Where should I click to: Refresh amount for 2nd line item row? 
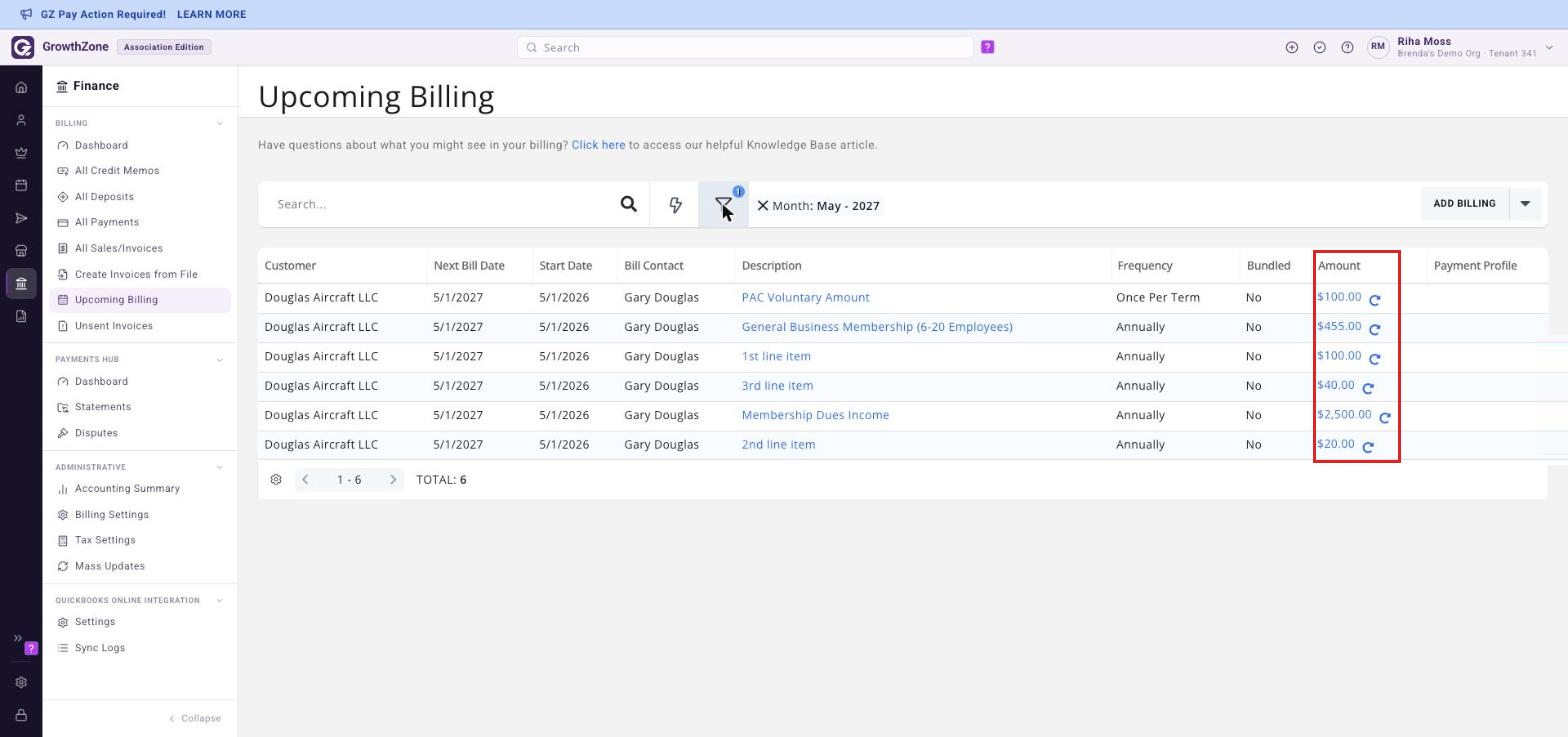point(1368,447)
